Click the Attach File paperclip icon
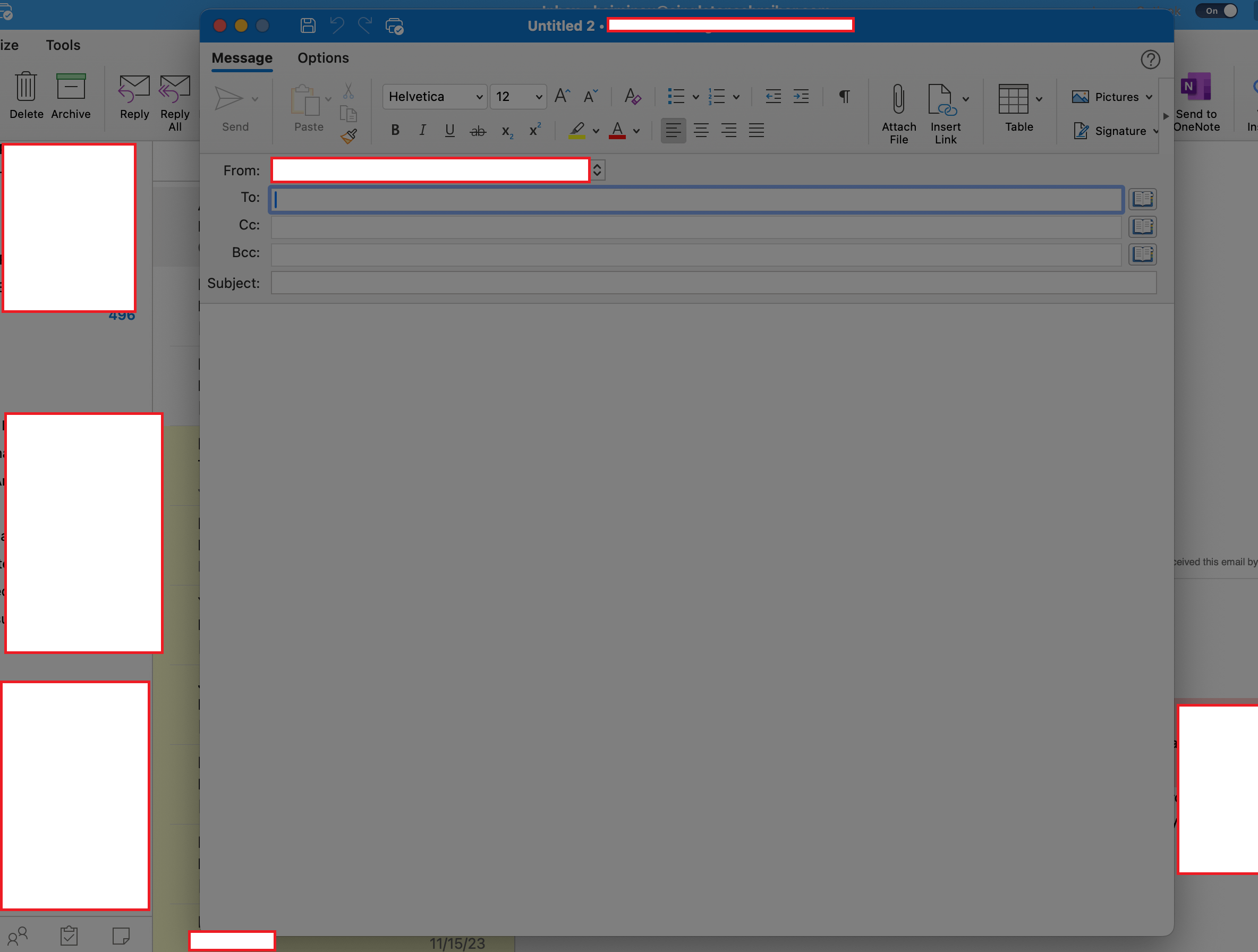The height and width of the screenshot is (952, 1258). point(898,100)
